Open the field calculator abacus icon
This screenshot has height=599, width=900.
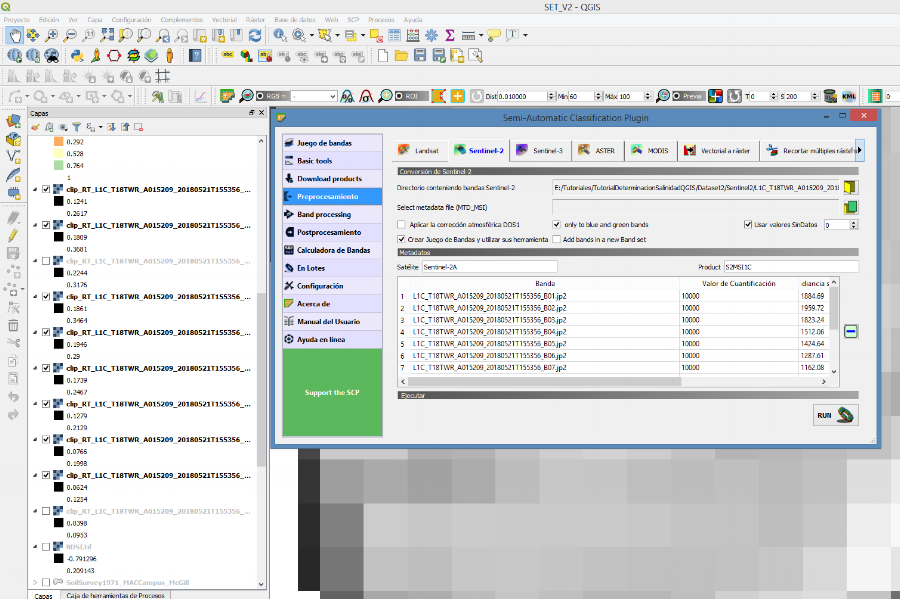[413, 36]
